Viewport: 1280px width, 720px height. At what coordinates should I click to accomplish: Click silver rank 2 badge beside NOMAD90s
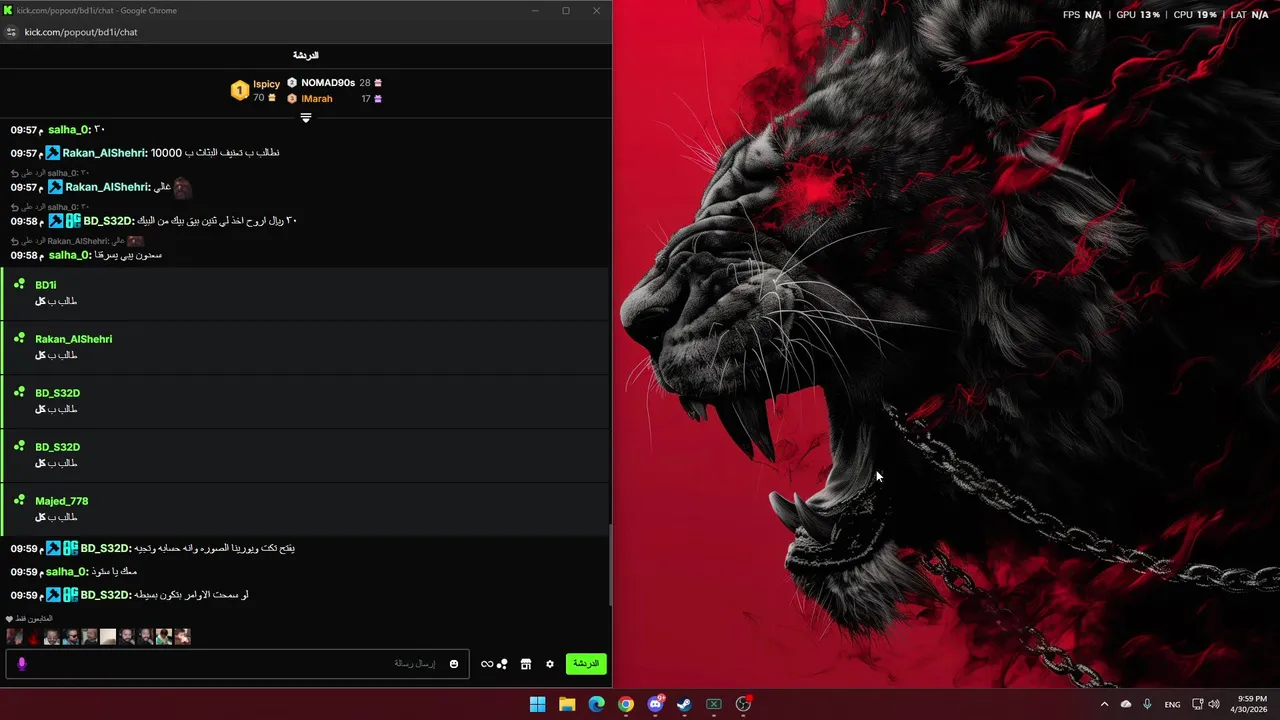[x=292, y=83]
